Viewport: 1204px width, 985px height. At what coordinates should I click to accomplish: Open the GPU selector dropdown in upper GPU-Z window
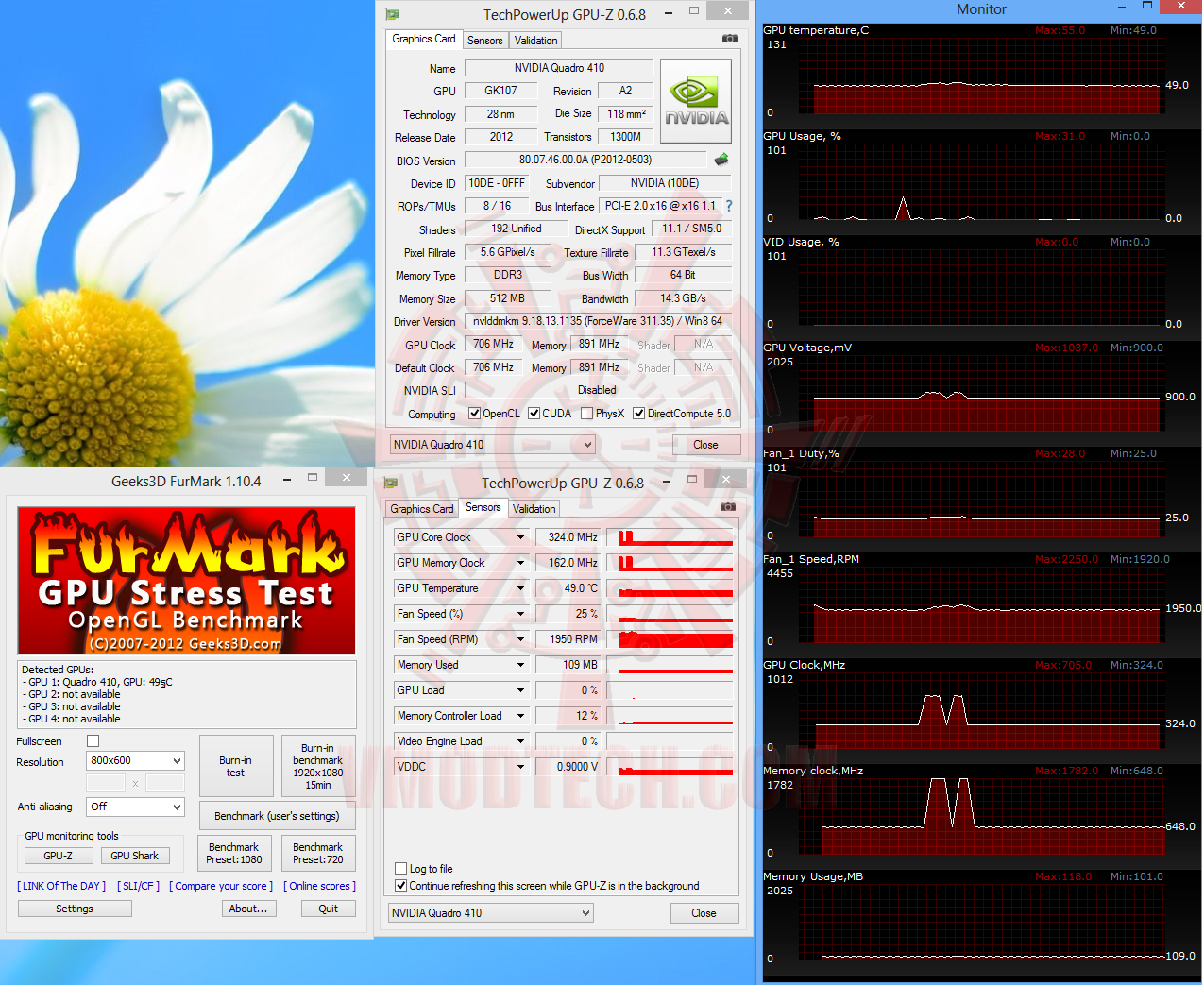pyautogui.click(x=493, y=445)
